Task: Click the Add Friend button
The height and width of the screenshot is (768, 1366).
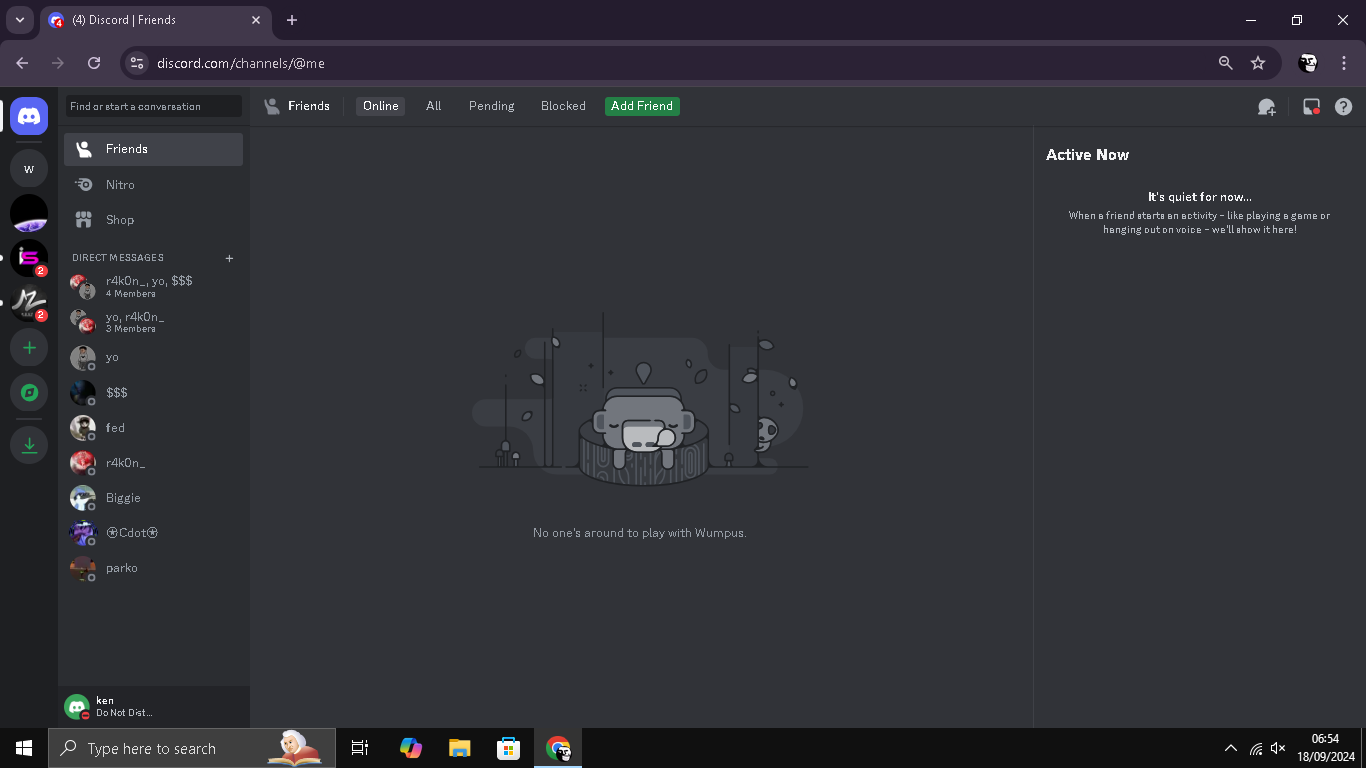Action: 642,106
